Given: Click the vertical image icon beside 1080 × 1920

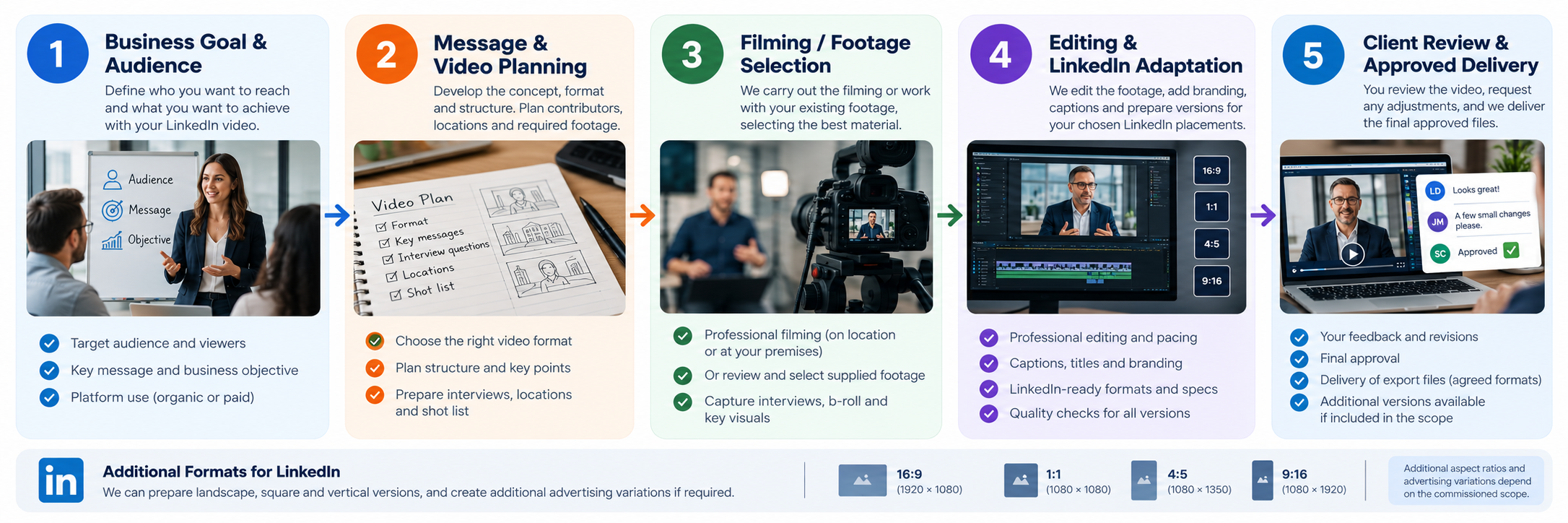Looking at the screenshot, I should click(1262, 480).
